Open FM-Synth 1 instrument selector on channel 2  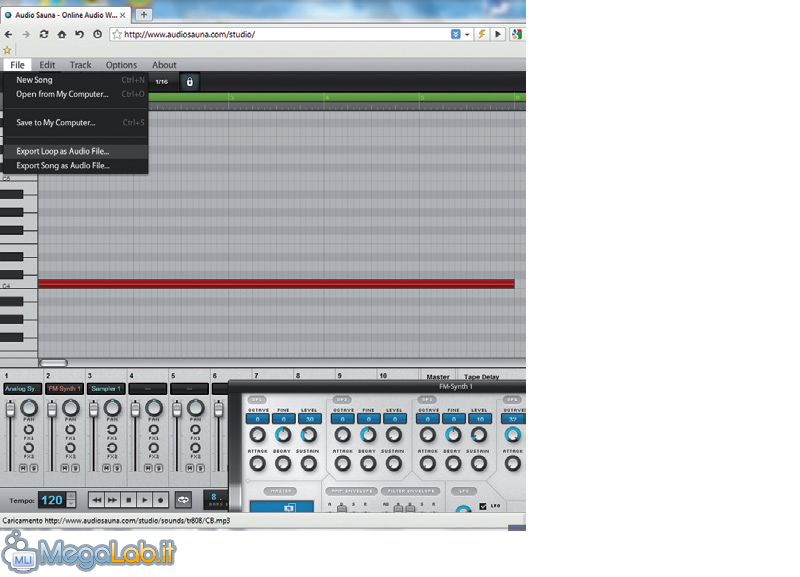pos(64,389)
